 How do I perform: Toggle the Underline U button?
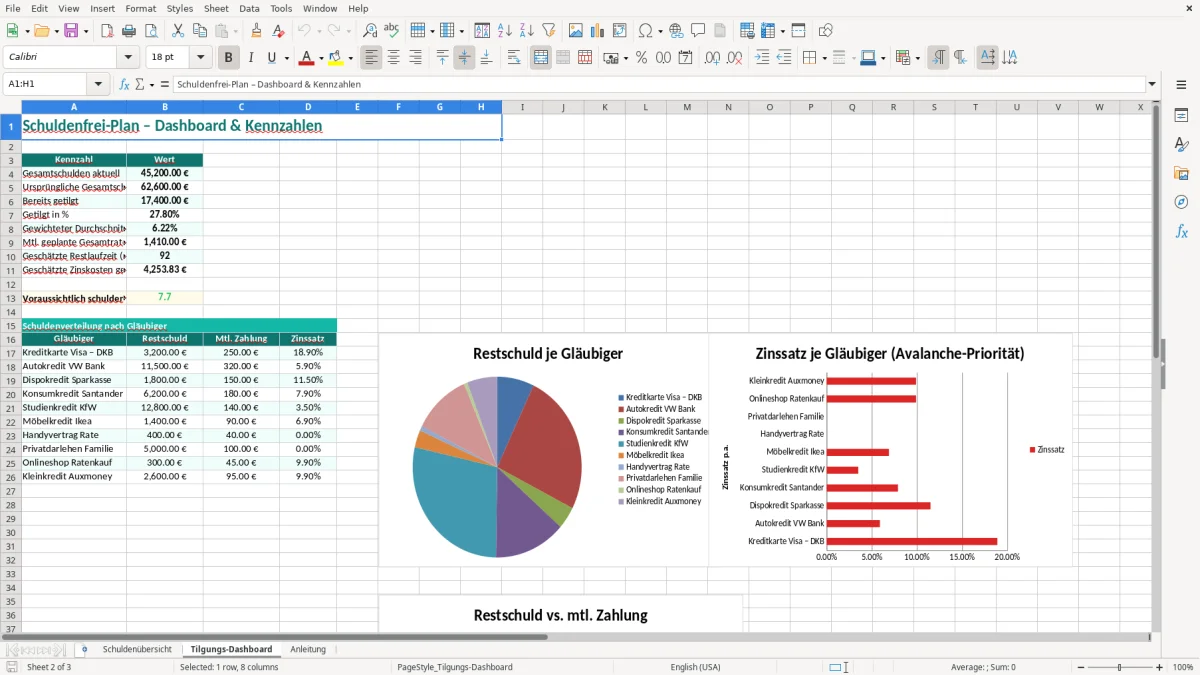coord(271,58)
